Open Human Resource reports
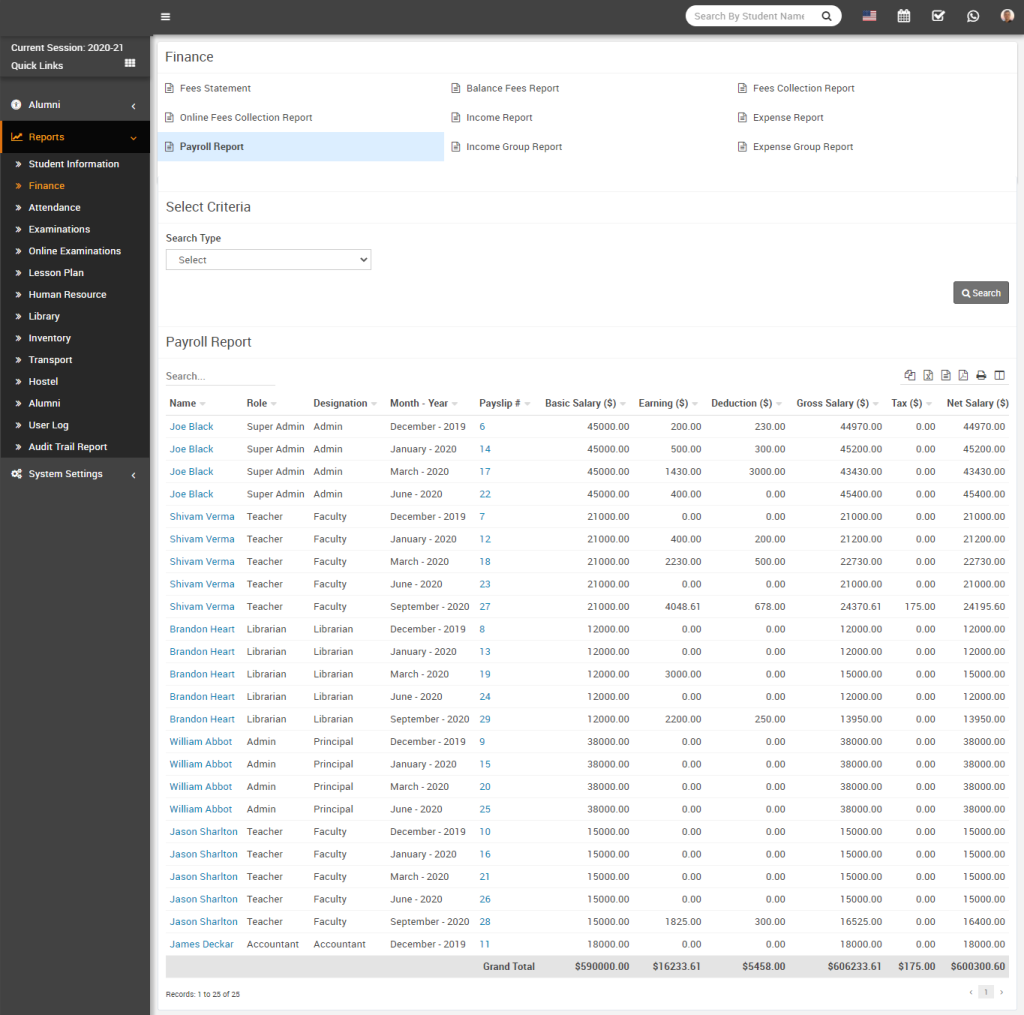 point(67,295)
